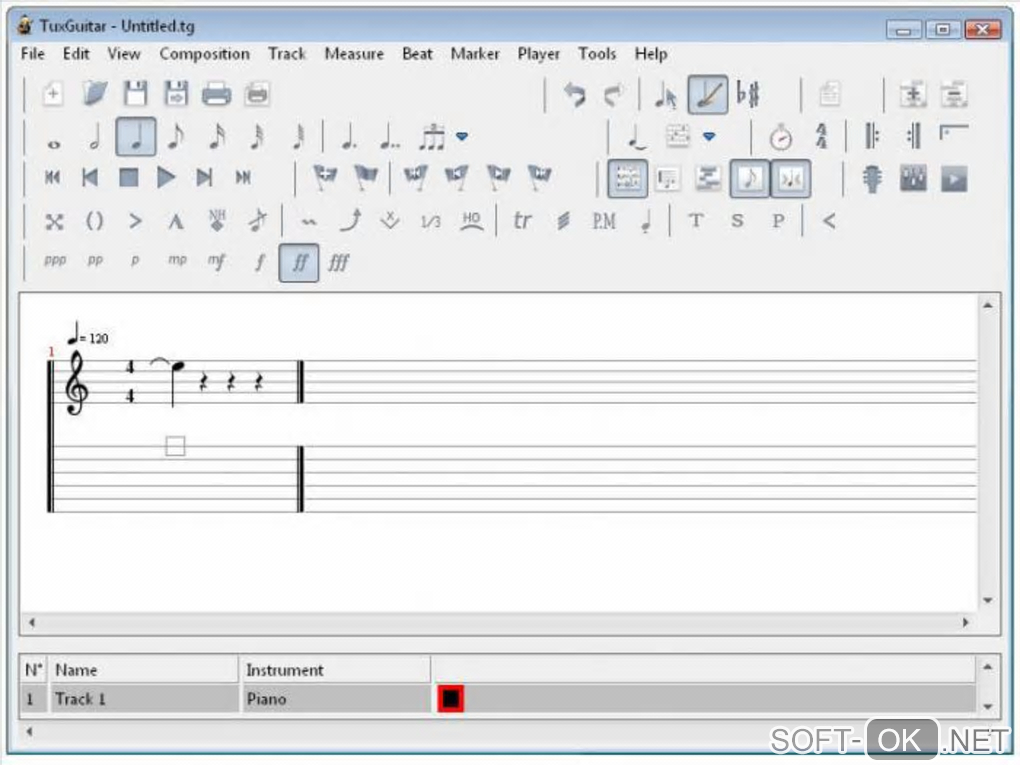
Task: Undo the last action
Action: pos(574,95)
